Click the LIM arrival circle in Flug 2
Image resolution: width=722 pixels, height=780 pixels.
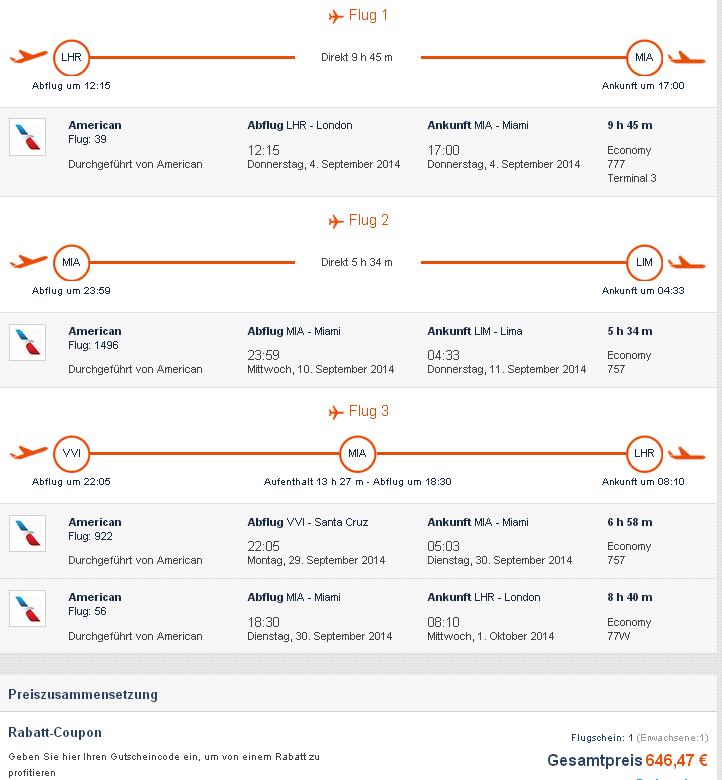(x=644, y=262)
